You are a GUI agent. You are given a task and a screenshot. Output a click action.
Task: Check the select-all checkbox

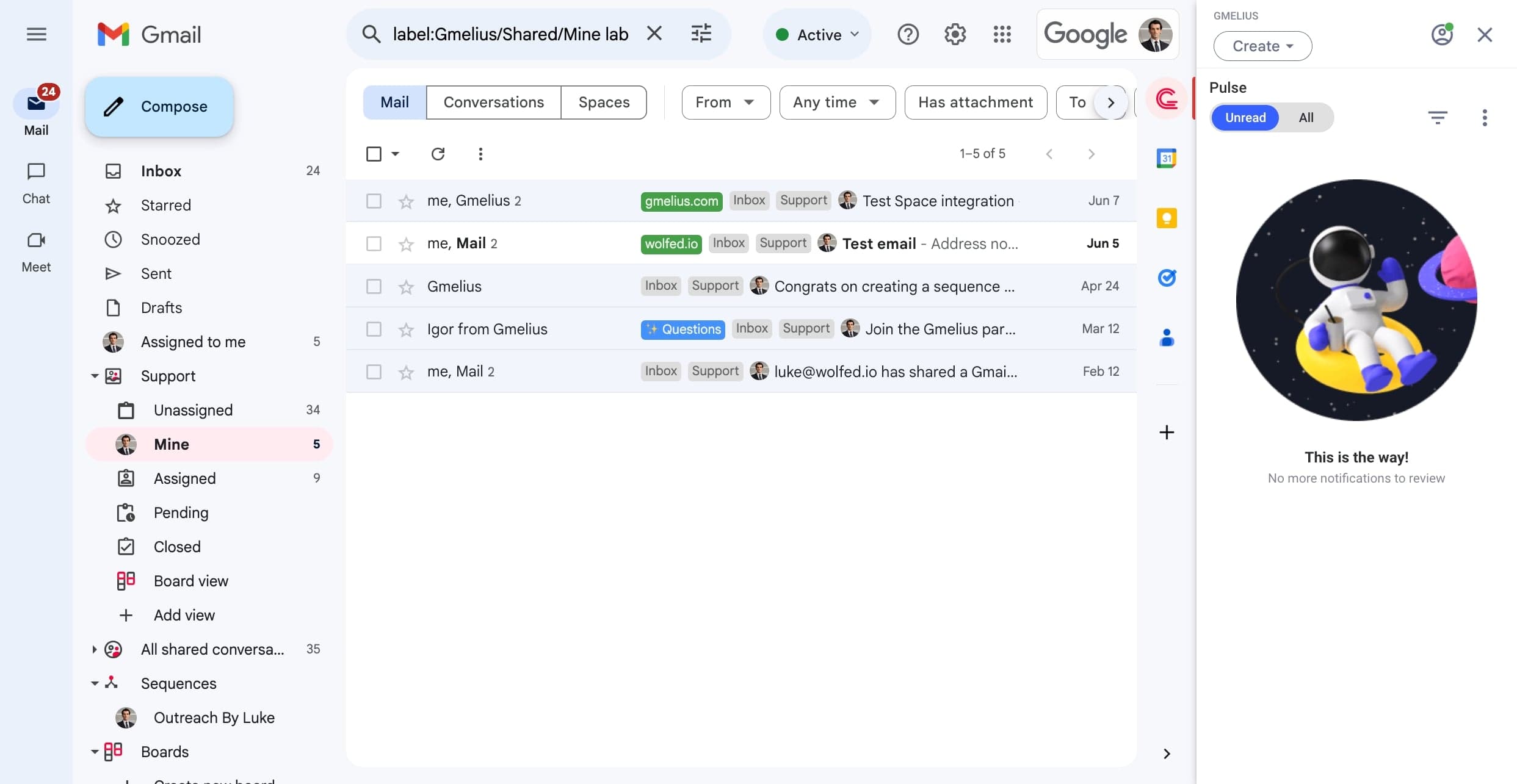click(x=374, y=154)
